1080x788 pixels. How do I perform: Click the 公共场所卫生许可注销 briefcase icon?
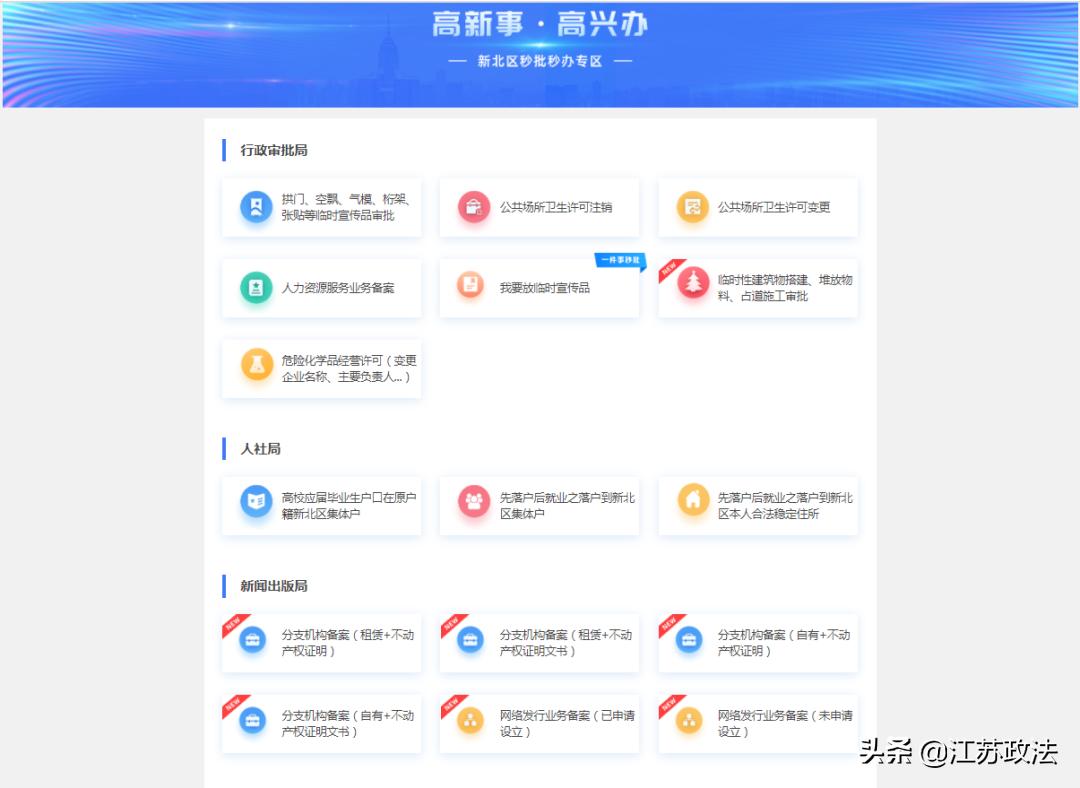(474, 207)
